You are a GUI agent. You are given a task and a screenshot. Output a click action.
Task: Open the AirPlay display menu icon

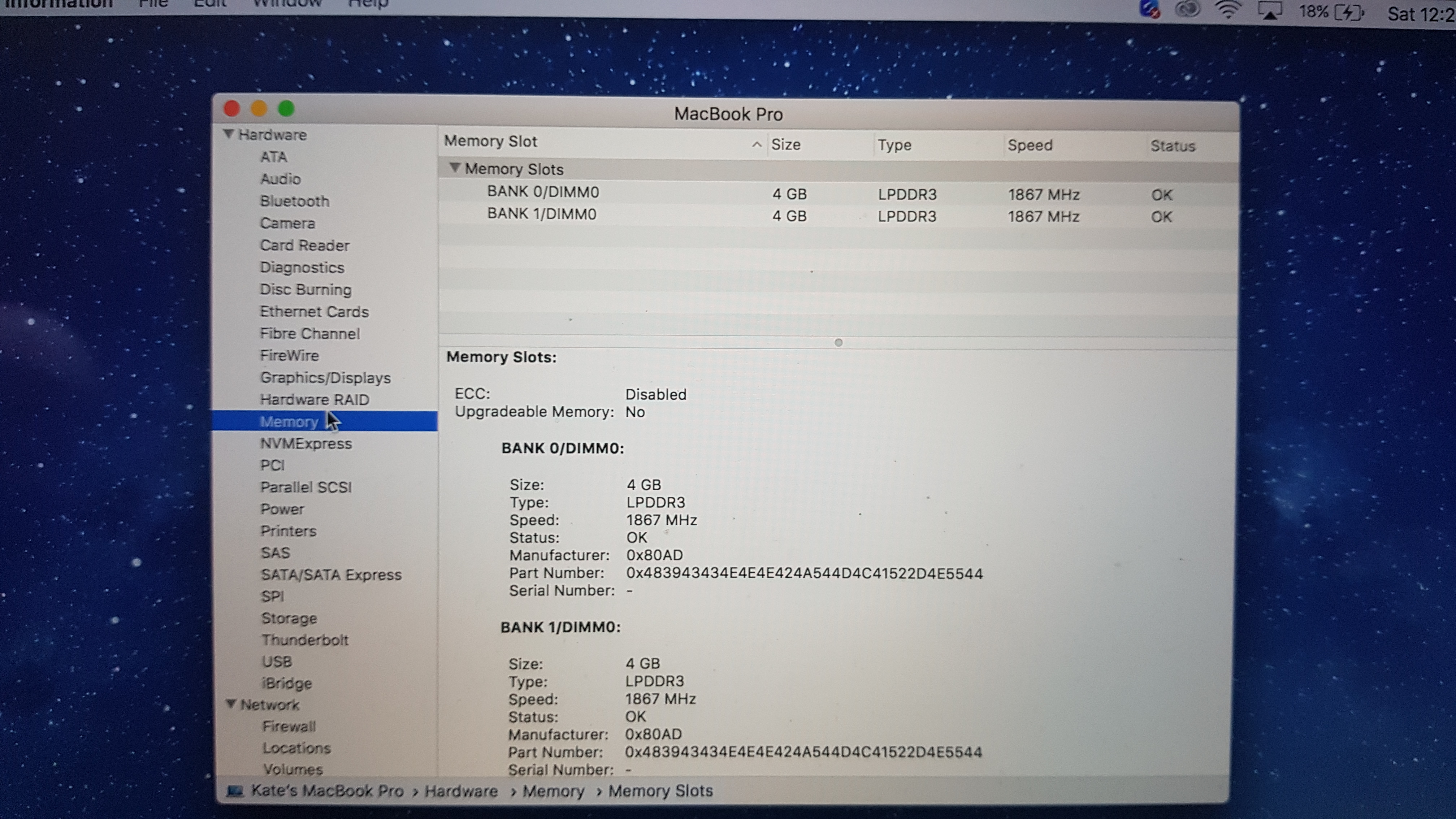tap(1269, 11)
